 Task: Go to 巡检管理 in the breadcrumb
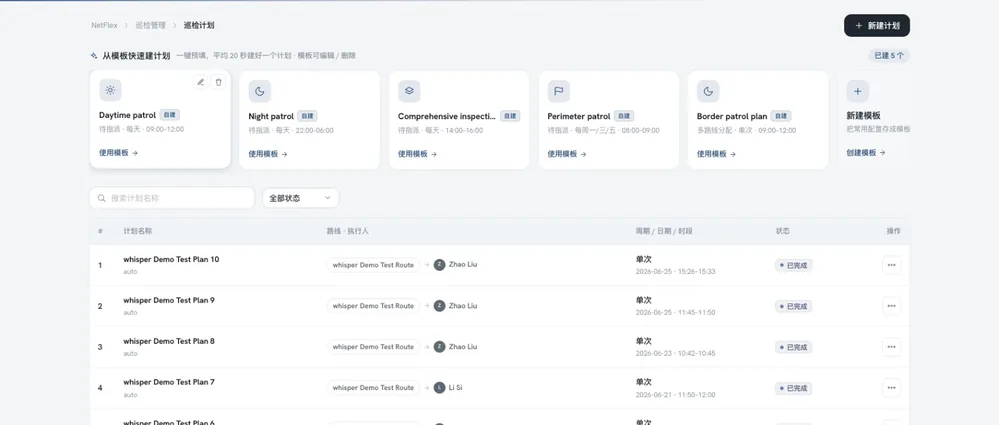pos(150,25)
